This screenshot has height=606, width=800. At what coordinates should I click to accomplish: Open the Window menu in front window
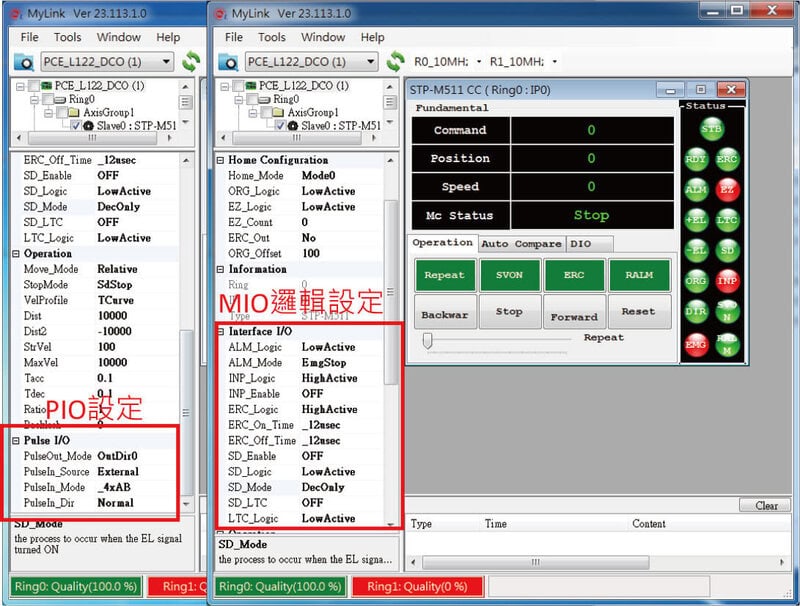pos(323,37)
